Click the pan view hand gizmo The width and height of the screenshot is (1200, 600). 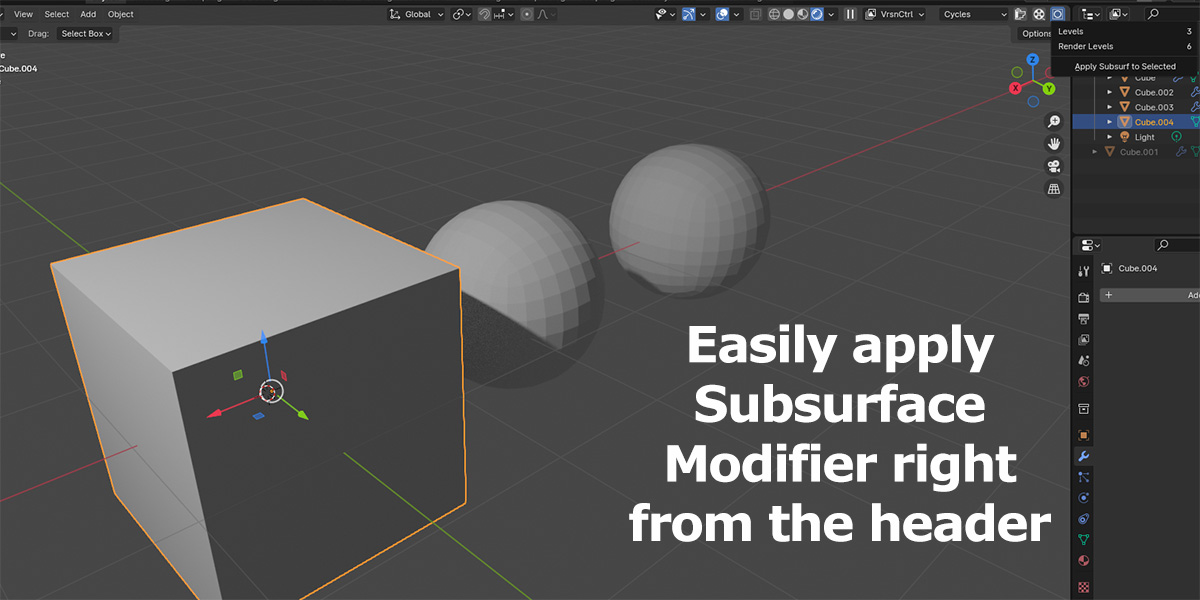(1053, 144)
